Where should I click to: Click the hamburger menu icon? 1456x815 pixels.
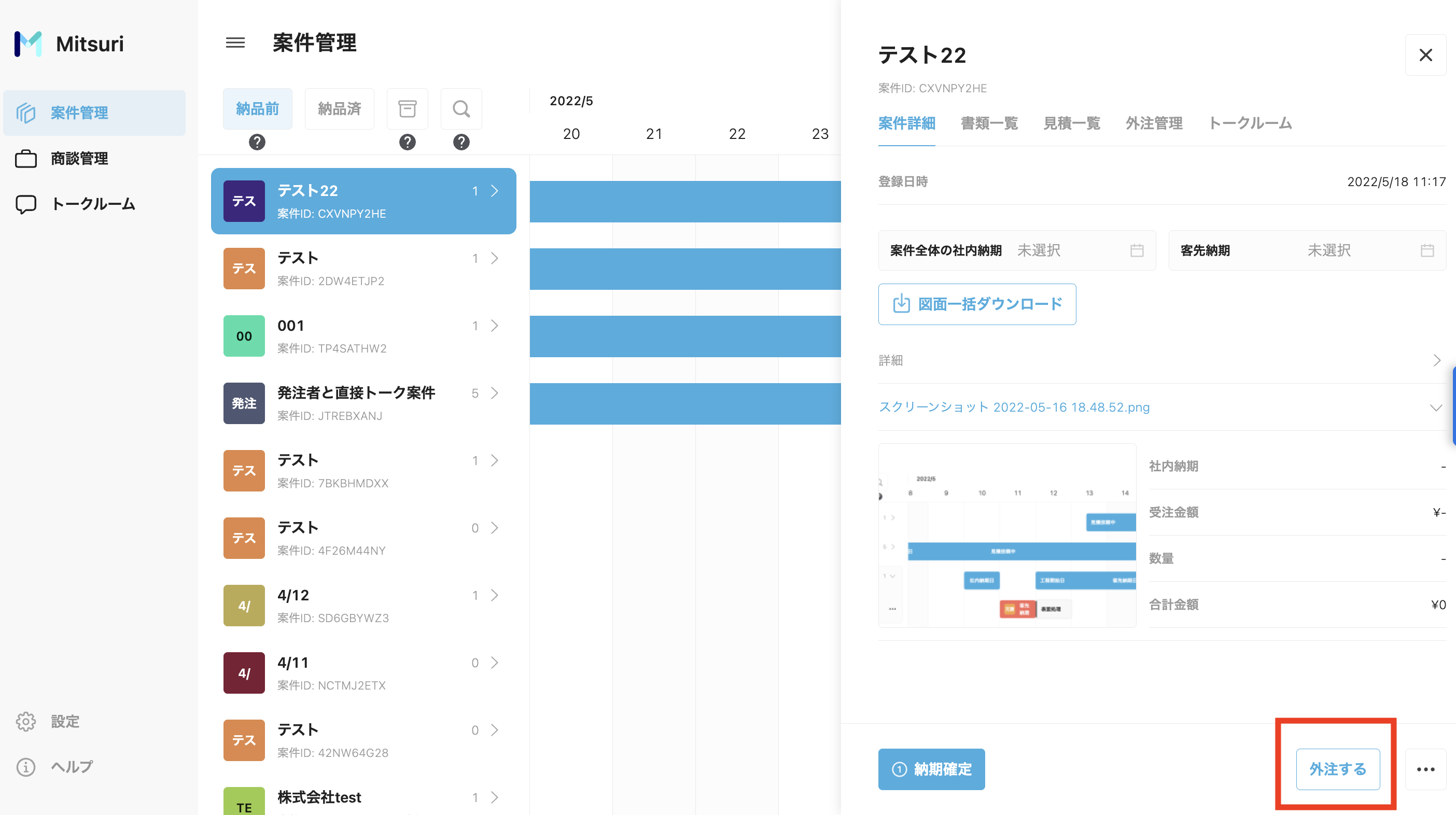(235, 43)
